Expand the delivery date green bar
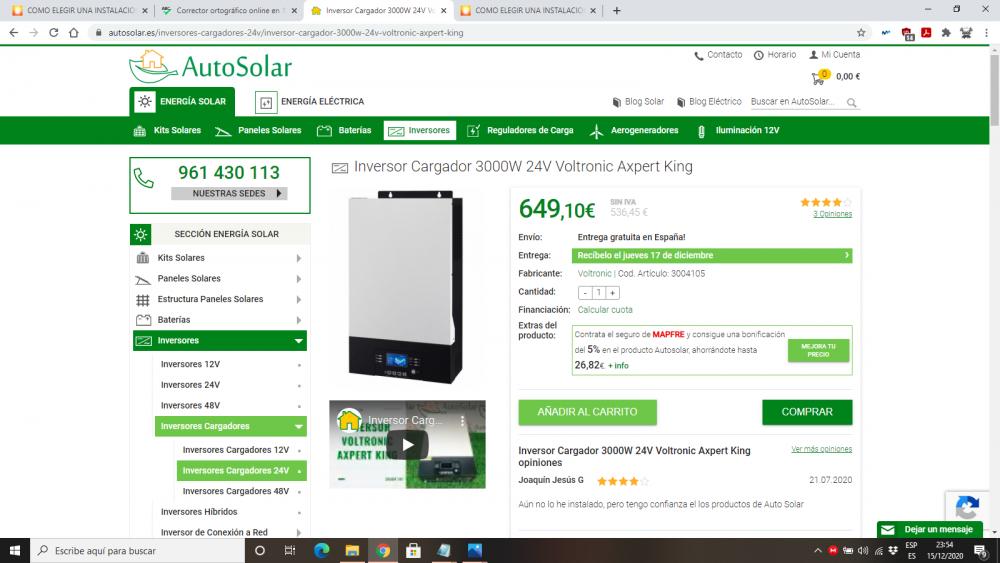Image resolution: width=1000 pixels, height=563 pixels. (x=712, y=256)
